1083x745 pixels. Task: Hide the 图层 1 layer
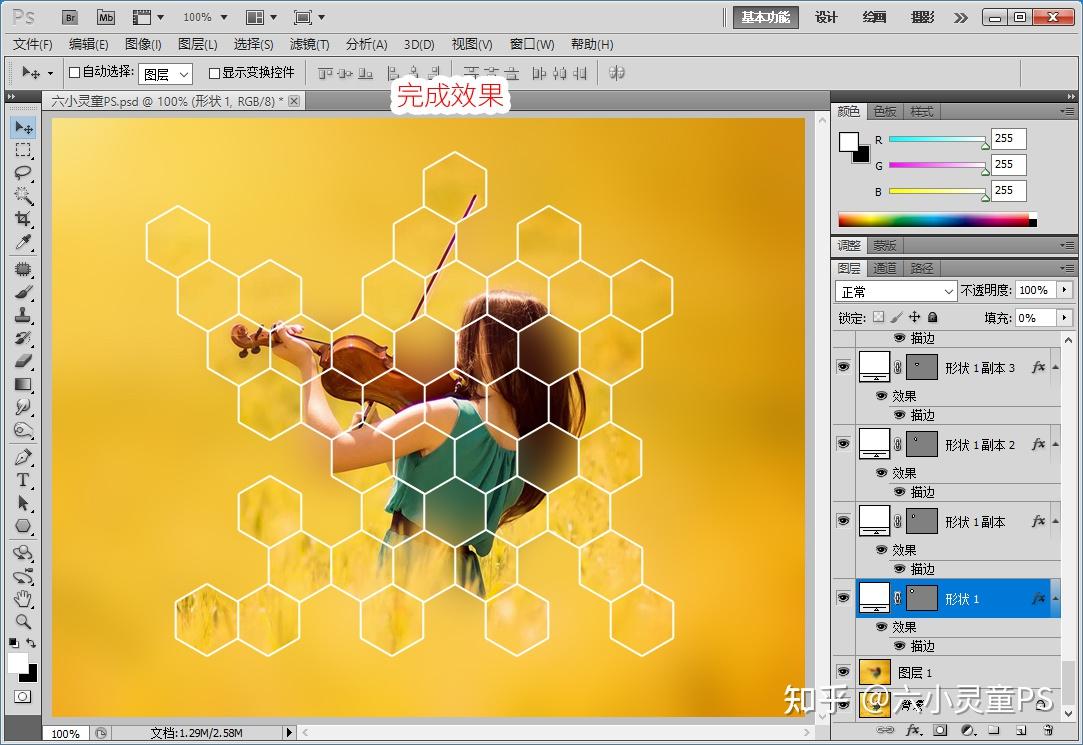coord(843,671)
